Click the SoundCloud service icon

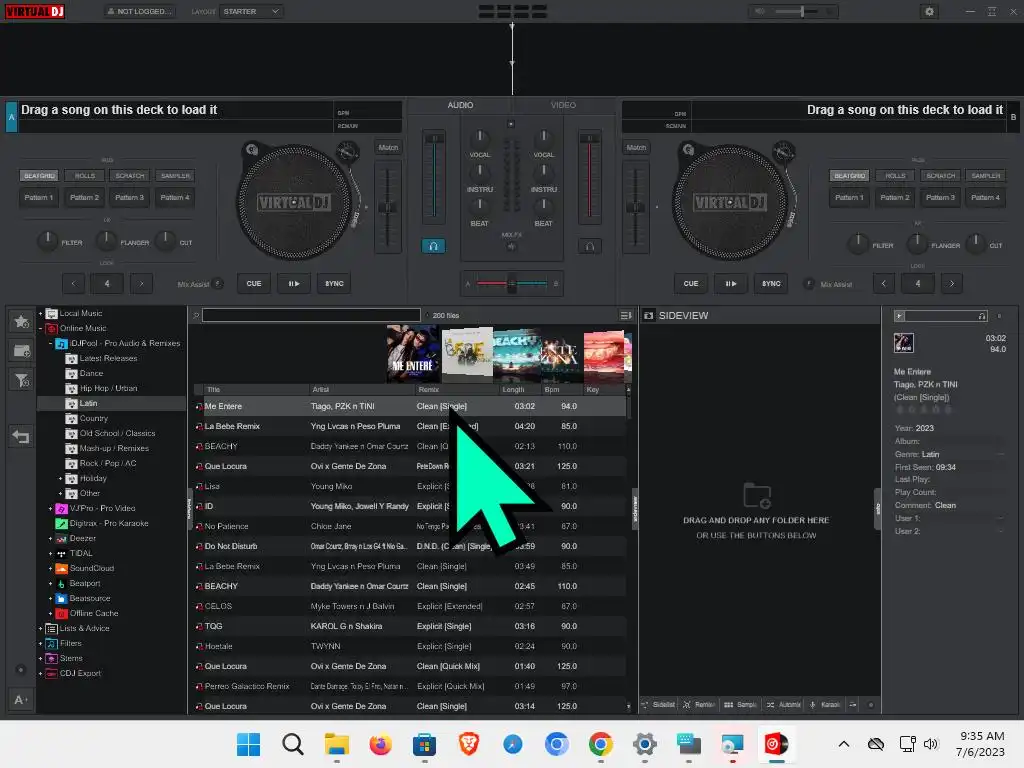point(61,569)
